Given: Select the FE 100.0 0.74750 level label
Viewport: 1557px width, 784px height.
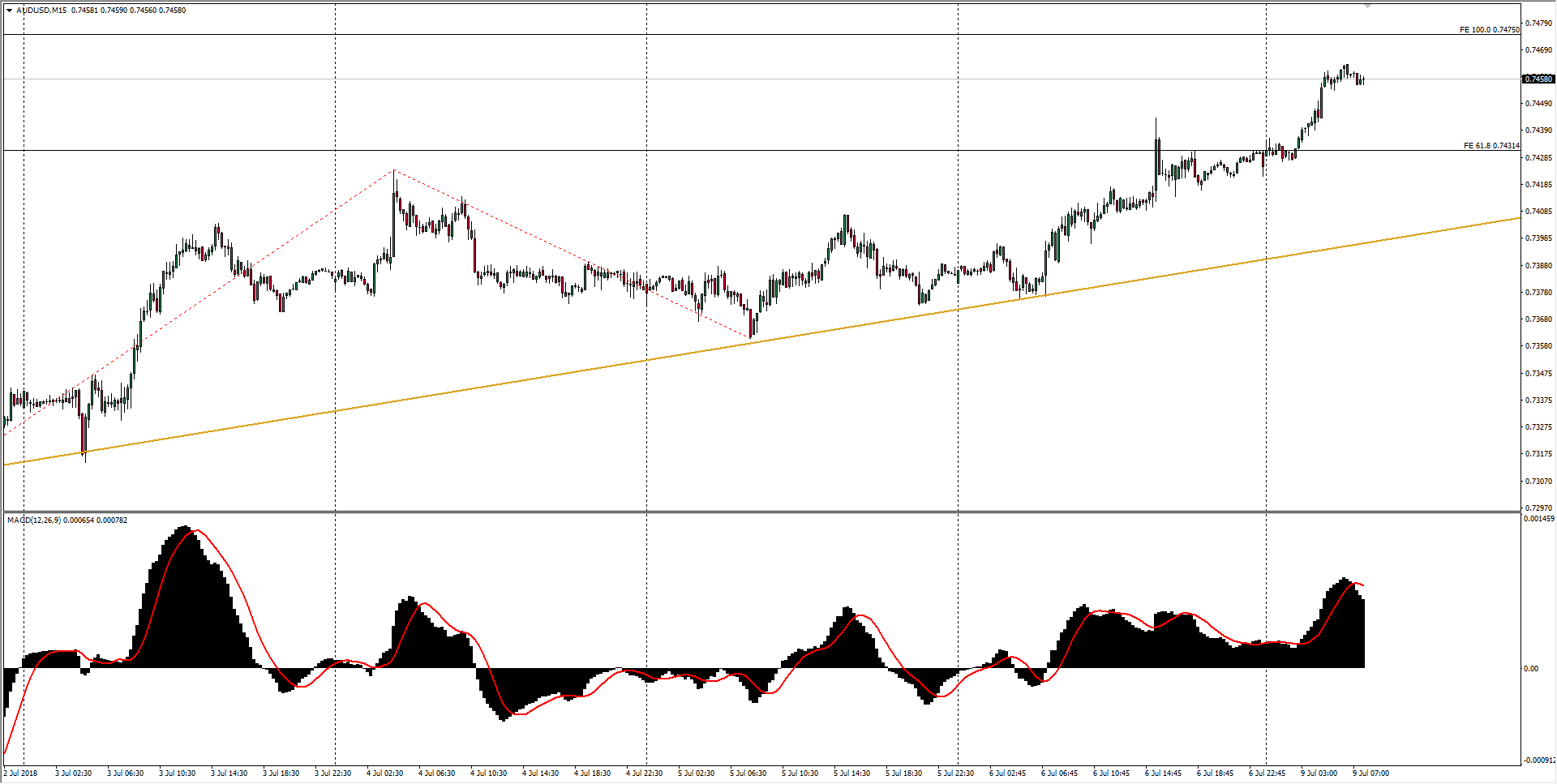Looking at the screenshot, I should [x=1489, y=30].
